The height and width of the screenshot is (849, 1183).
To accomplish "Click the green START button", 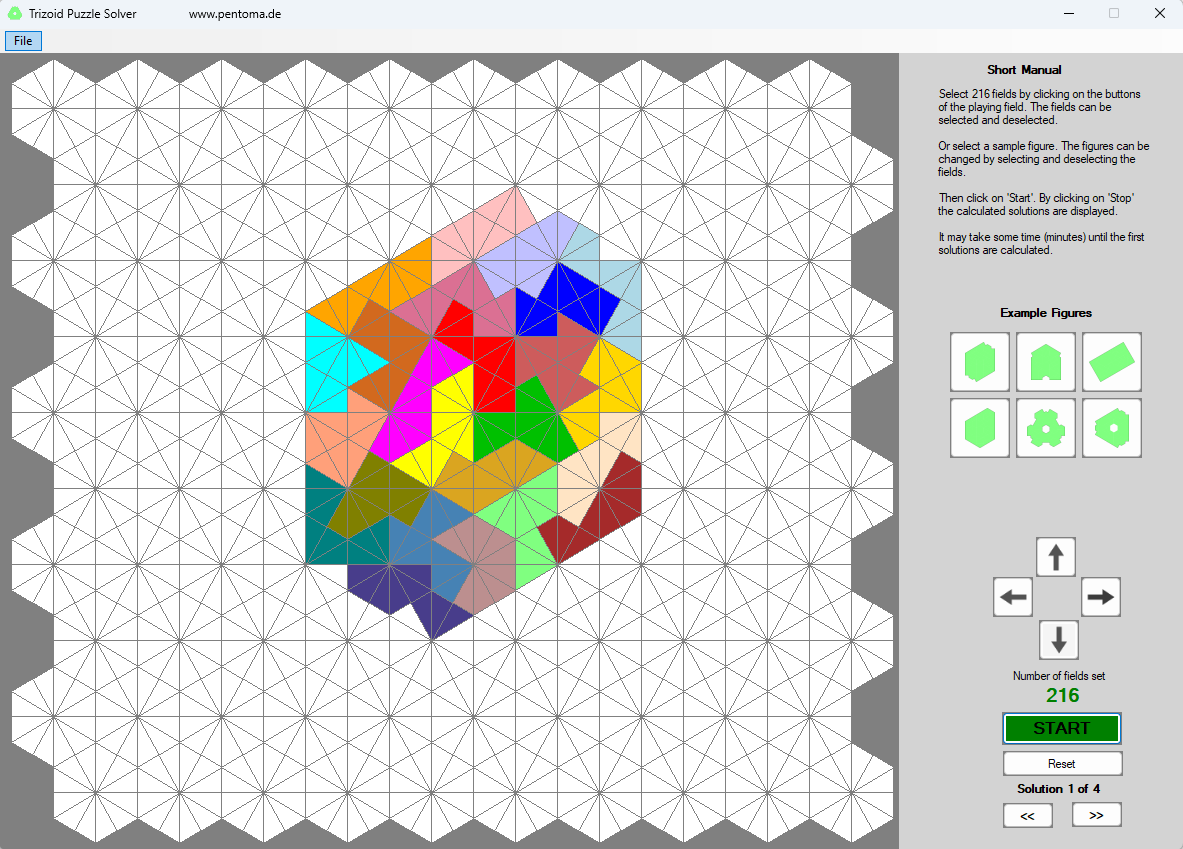I will [x=1061, y=728].
